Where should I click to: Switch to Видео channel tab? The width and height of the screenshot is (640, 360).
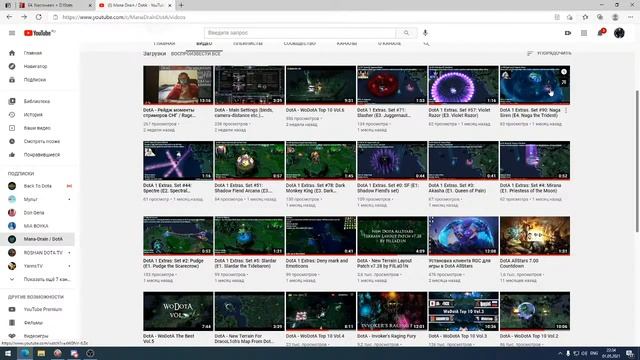click(204, 43)
